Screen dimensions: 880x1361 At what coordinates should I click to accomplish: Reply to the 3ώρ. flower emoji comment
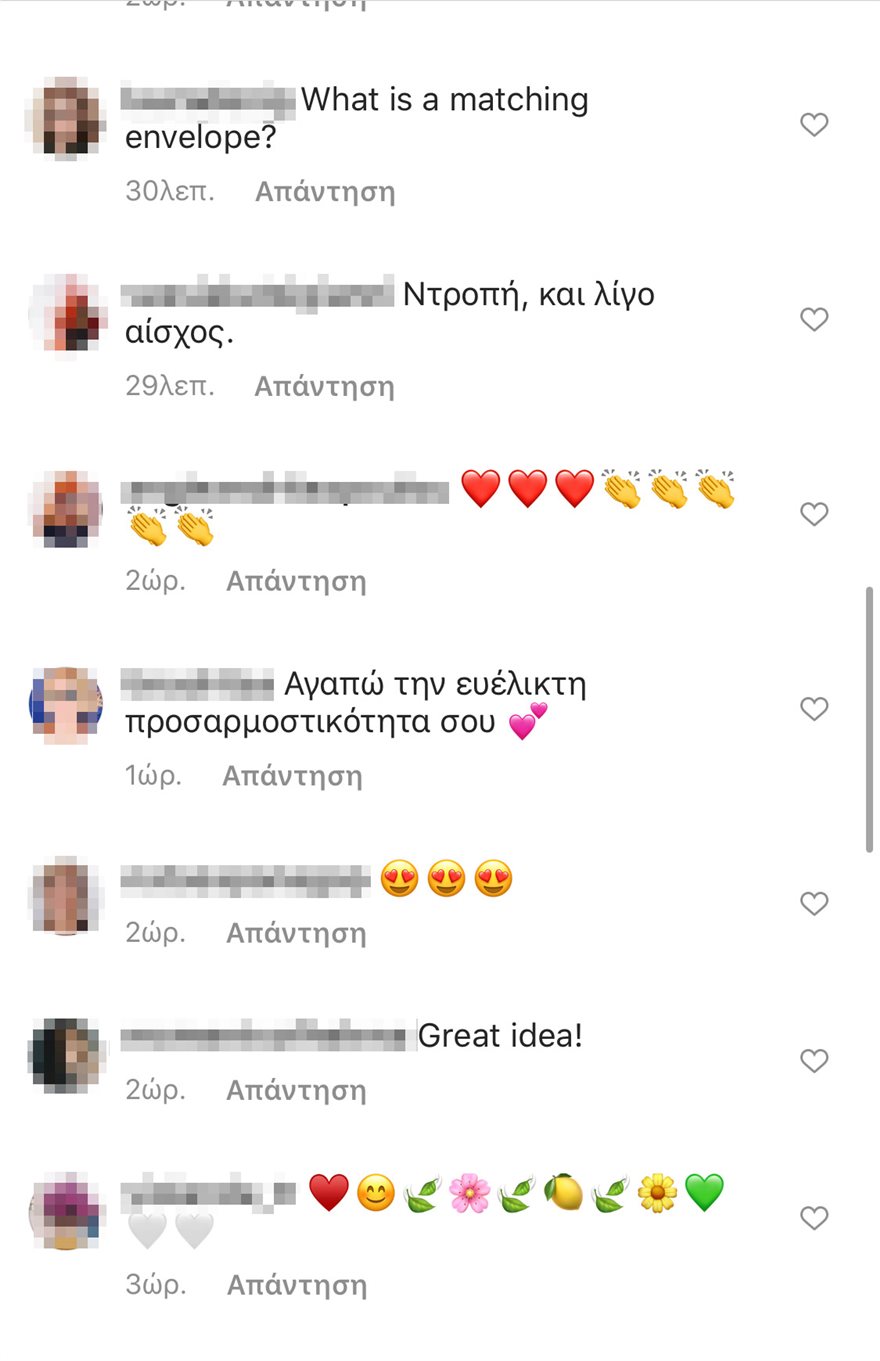pos(297,1286)
